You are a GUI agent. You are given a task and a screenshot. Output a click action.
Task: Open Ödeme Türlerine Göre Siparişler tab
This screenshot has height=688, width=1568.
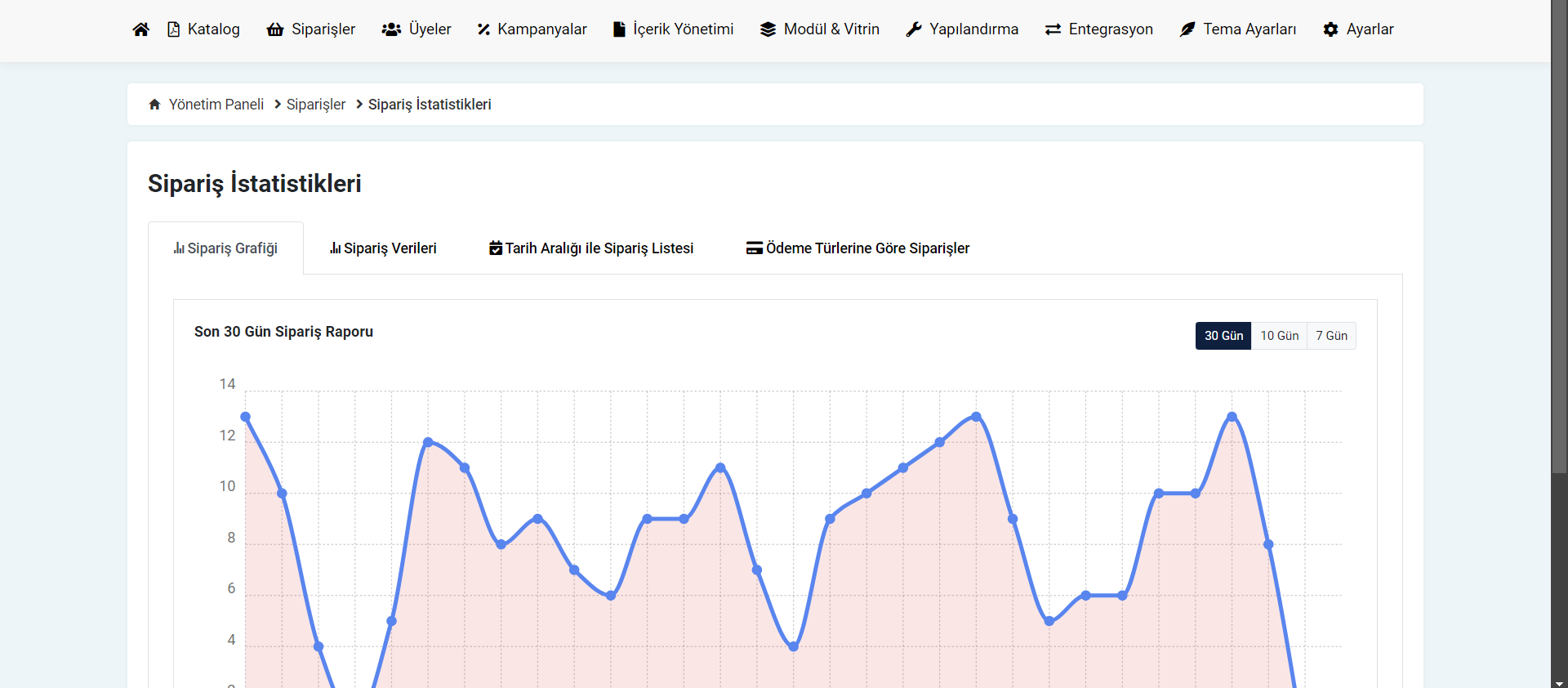[x=858, y=248]
